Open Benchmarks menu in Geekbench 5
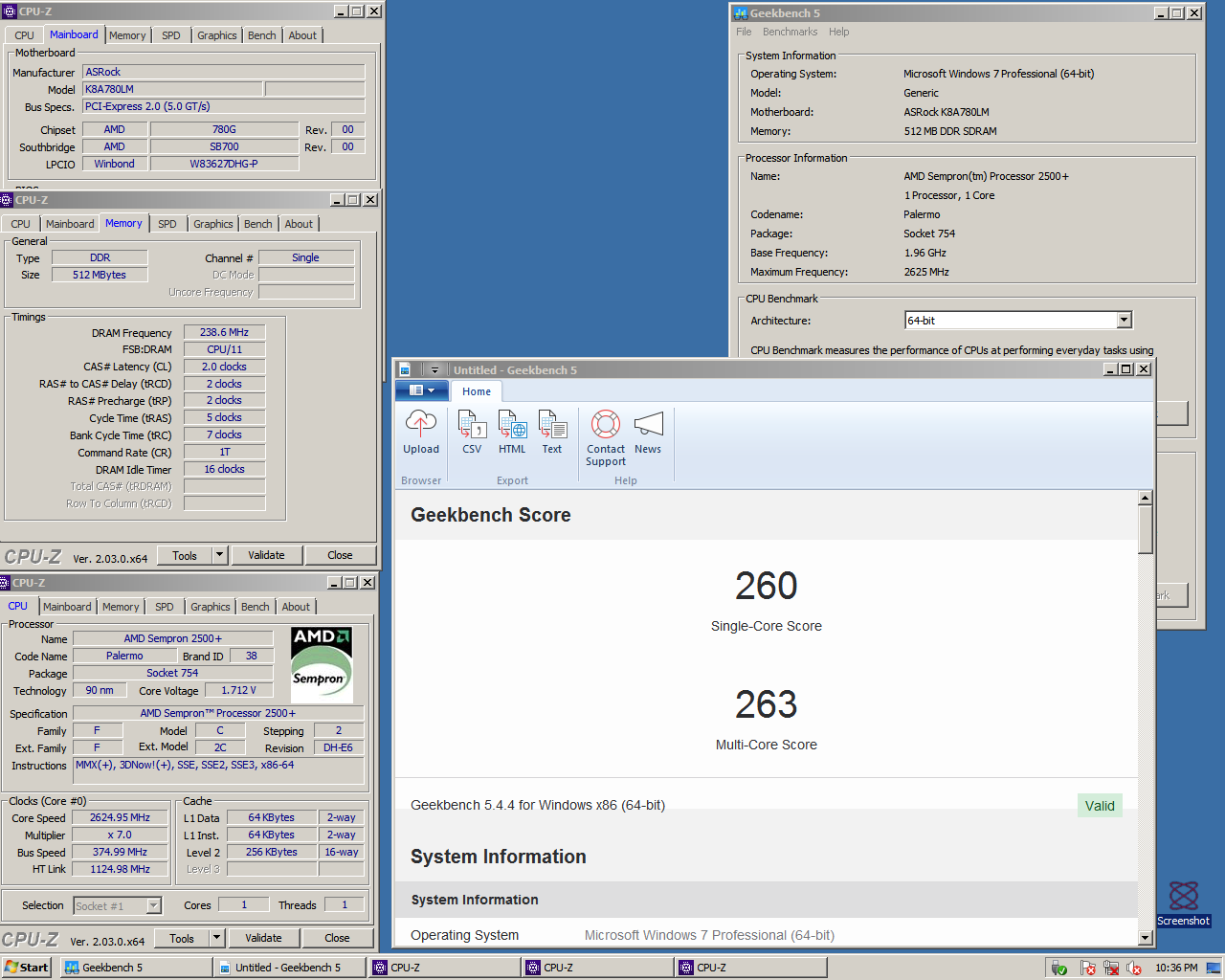The image size is (1225, 980). pyautogui.click(x=790, y=32)
